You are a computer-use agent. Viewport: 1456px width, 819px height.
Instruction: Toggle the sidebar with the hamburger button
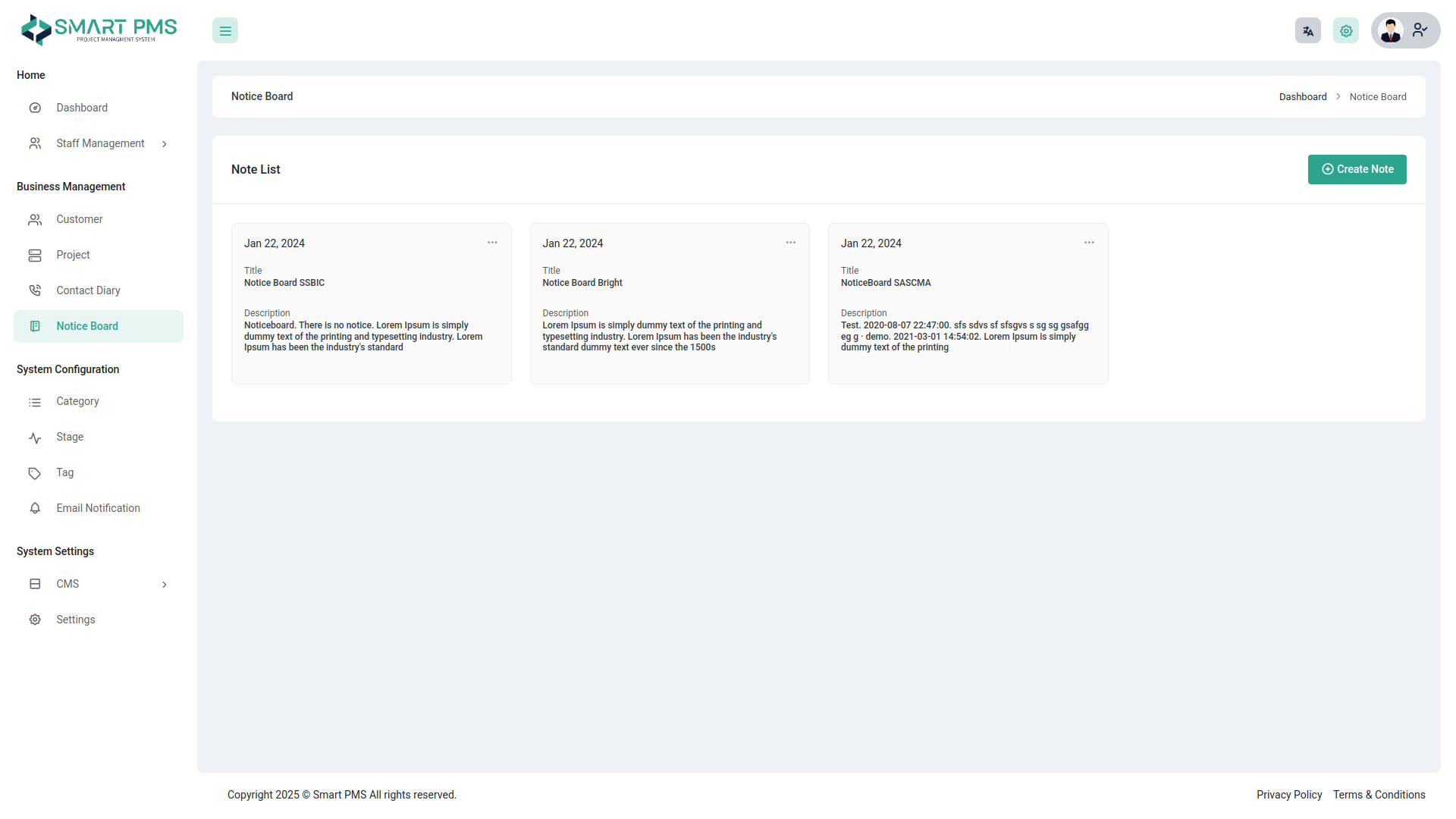coord(224,30)
